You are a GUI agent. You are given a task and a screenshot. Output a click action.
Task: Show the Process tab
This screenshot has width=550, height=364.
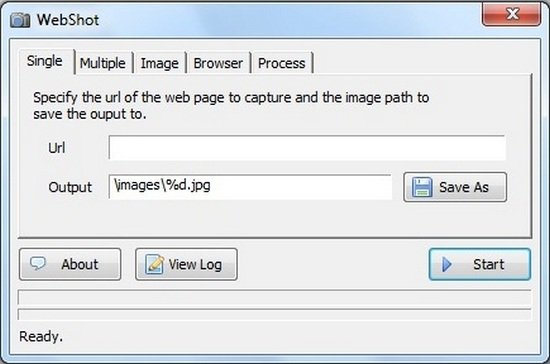[x=282, y=63]
